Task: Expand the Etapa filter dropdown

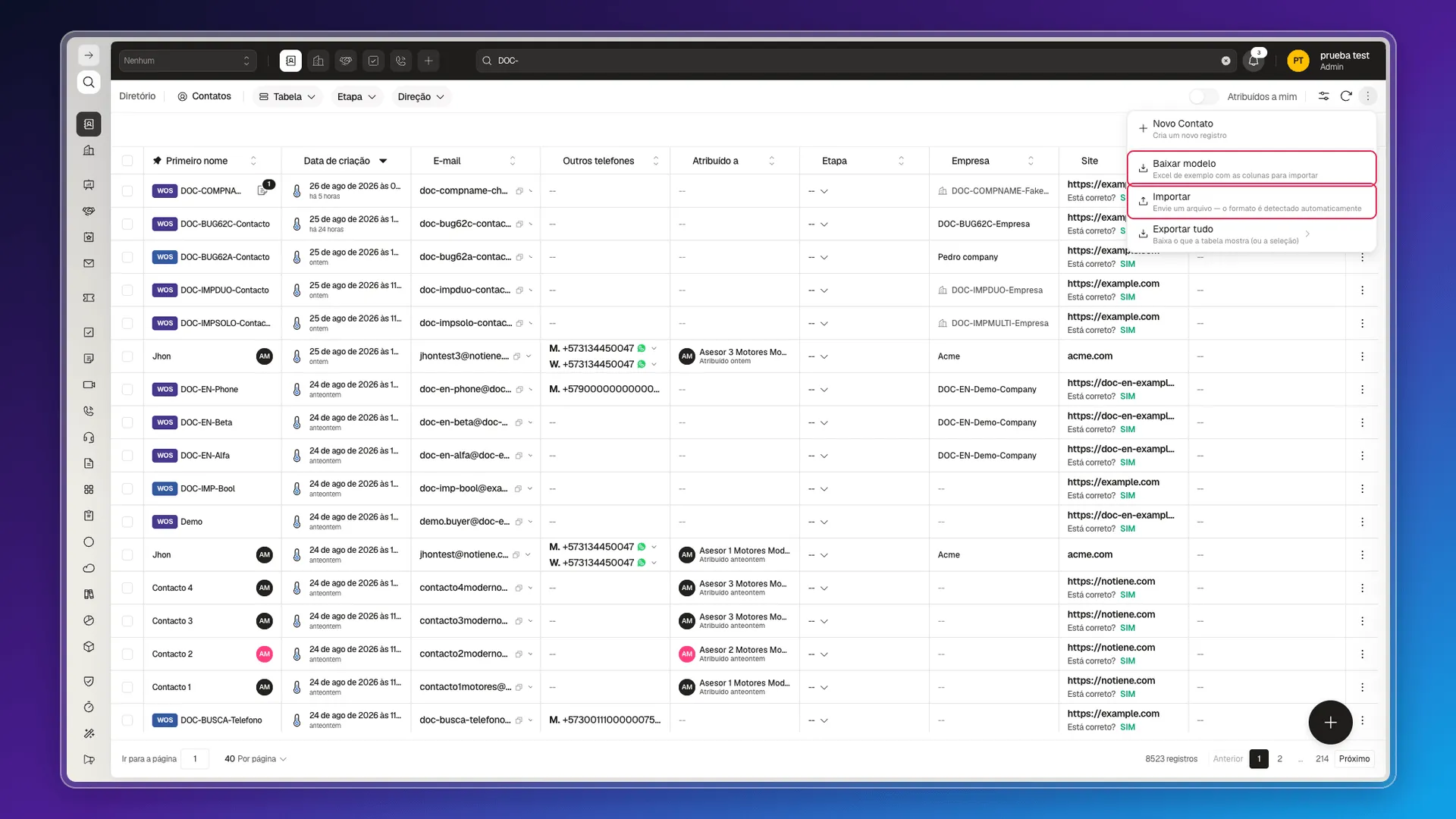Action: (356, 96)
